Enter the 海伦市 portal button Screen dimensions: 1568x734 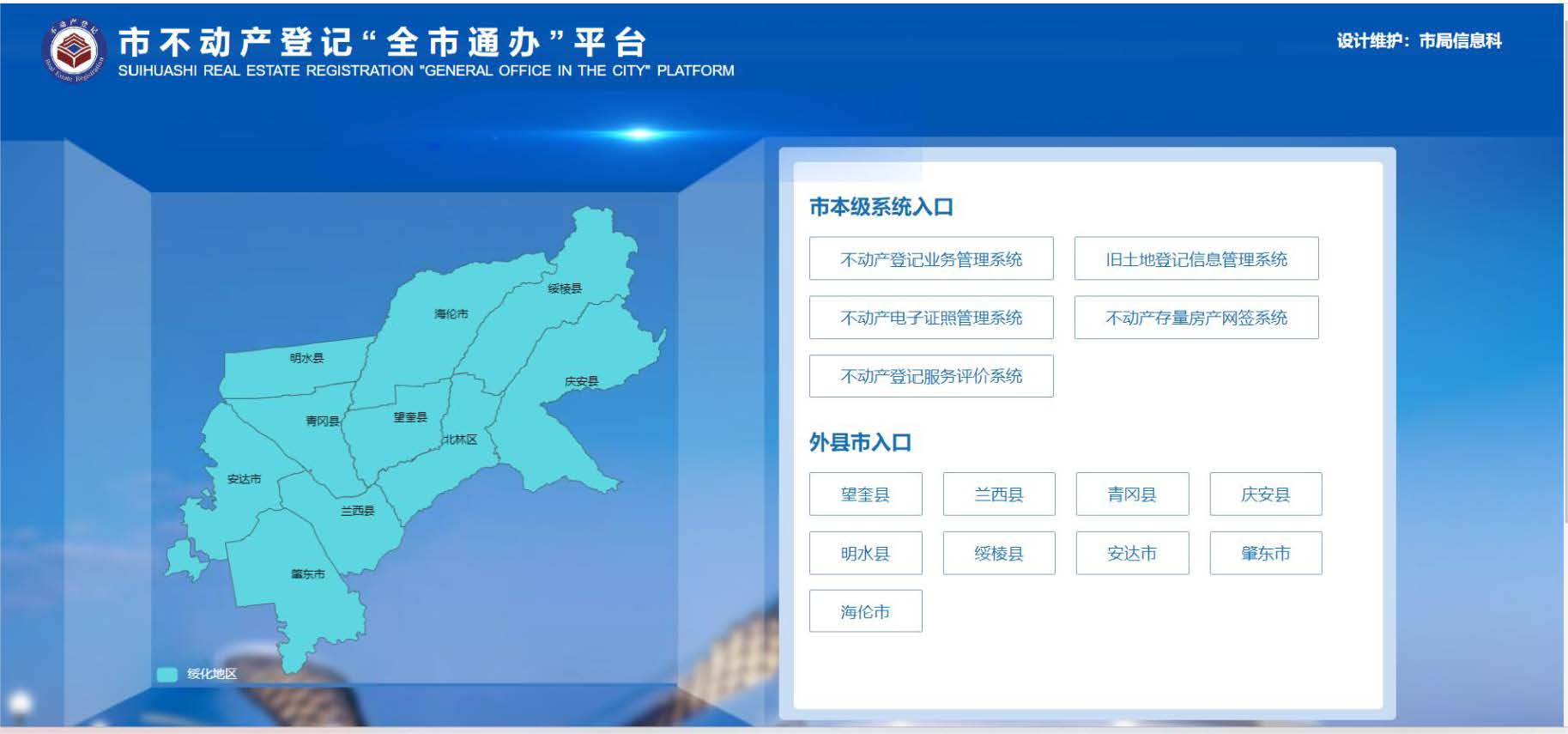(x=865, y=611)
